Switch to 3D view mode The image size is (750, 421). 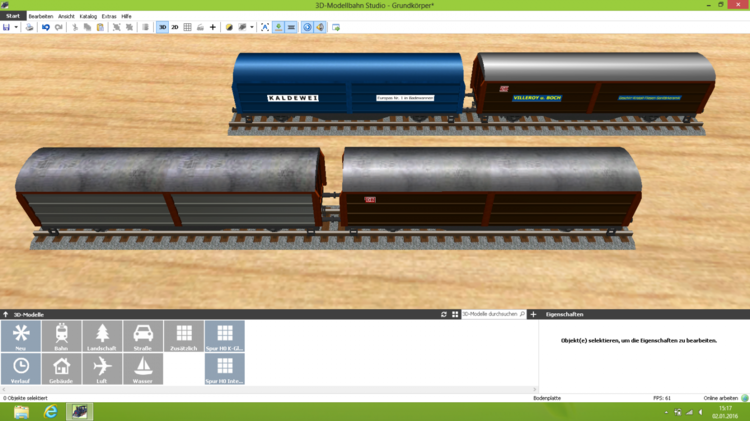tap(162, 27)
